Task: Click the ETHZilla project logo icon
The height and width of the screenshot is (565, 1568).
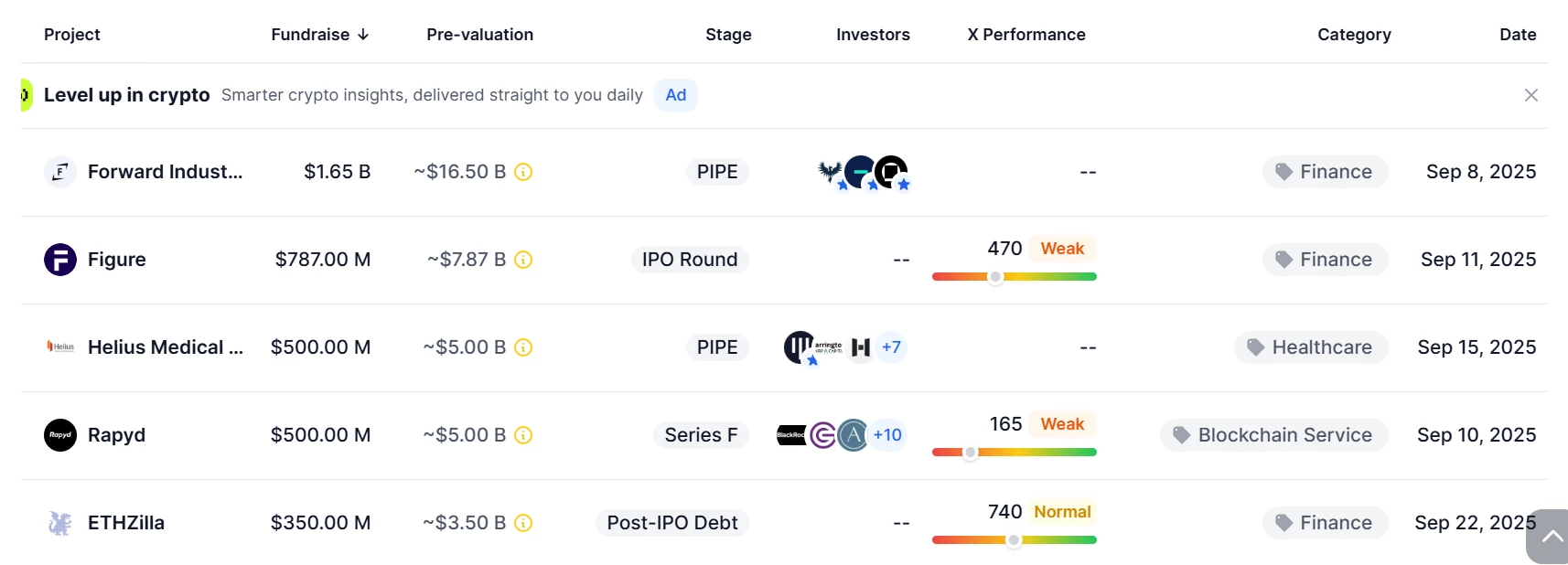Action: 60,523
